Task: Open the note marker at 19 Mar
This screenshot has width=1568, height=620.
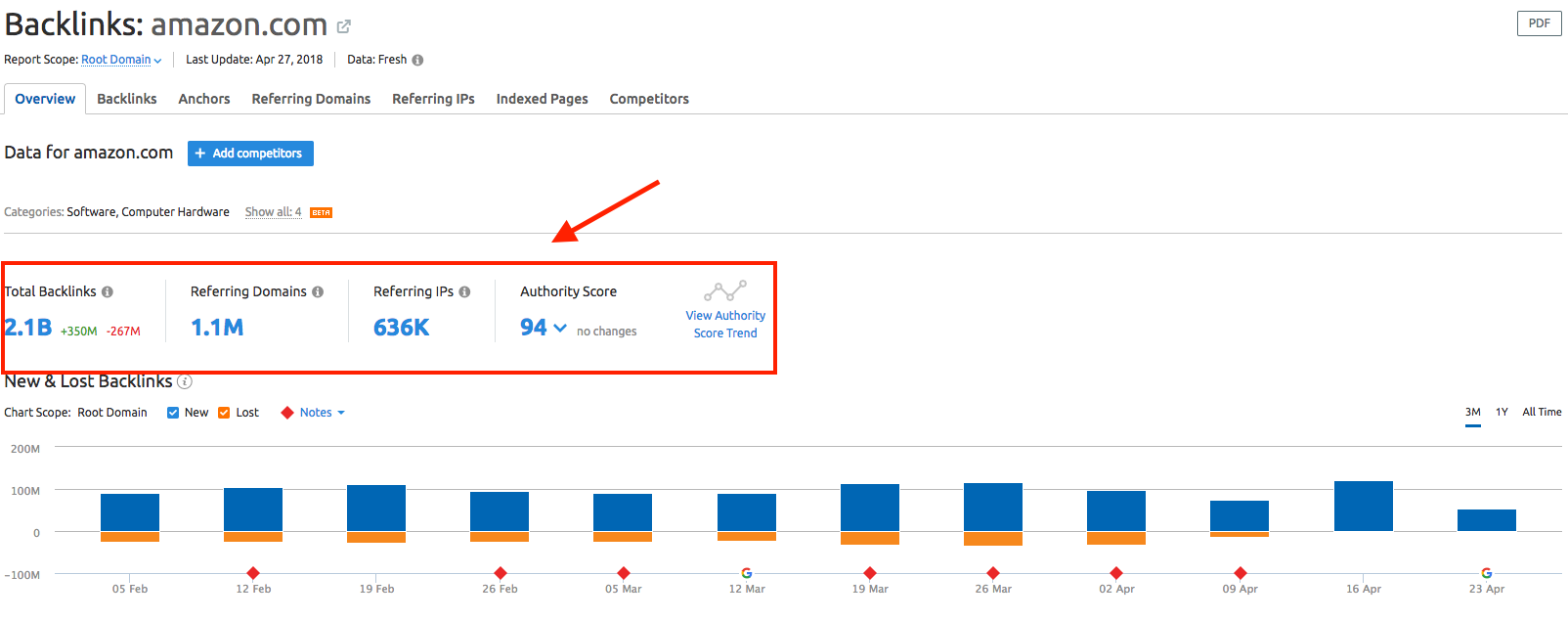Action: pyautogui.click(x=870, y=573)
